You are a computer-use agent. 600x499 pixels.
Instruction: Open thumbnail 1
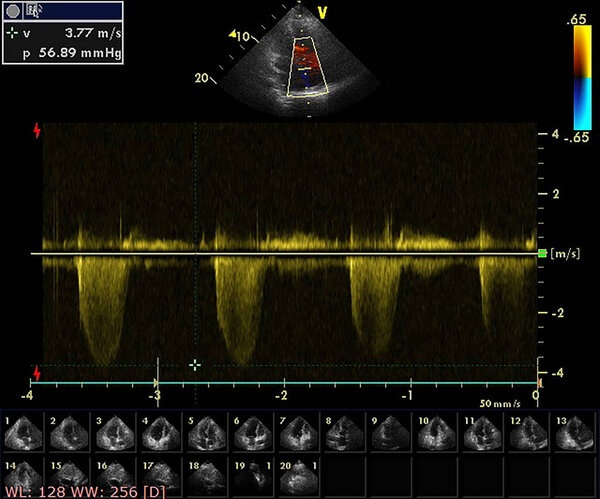23,432
